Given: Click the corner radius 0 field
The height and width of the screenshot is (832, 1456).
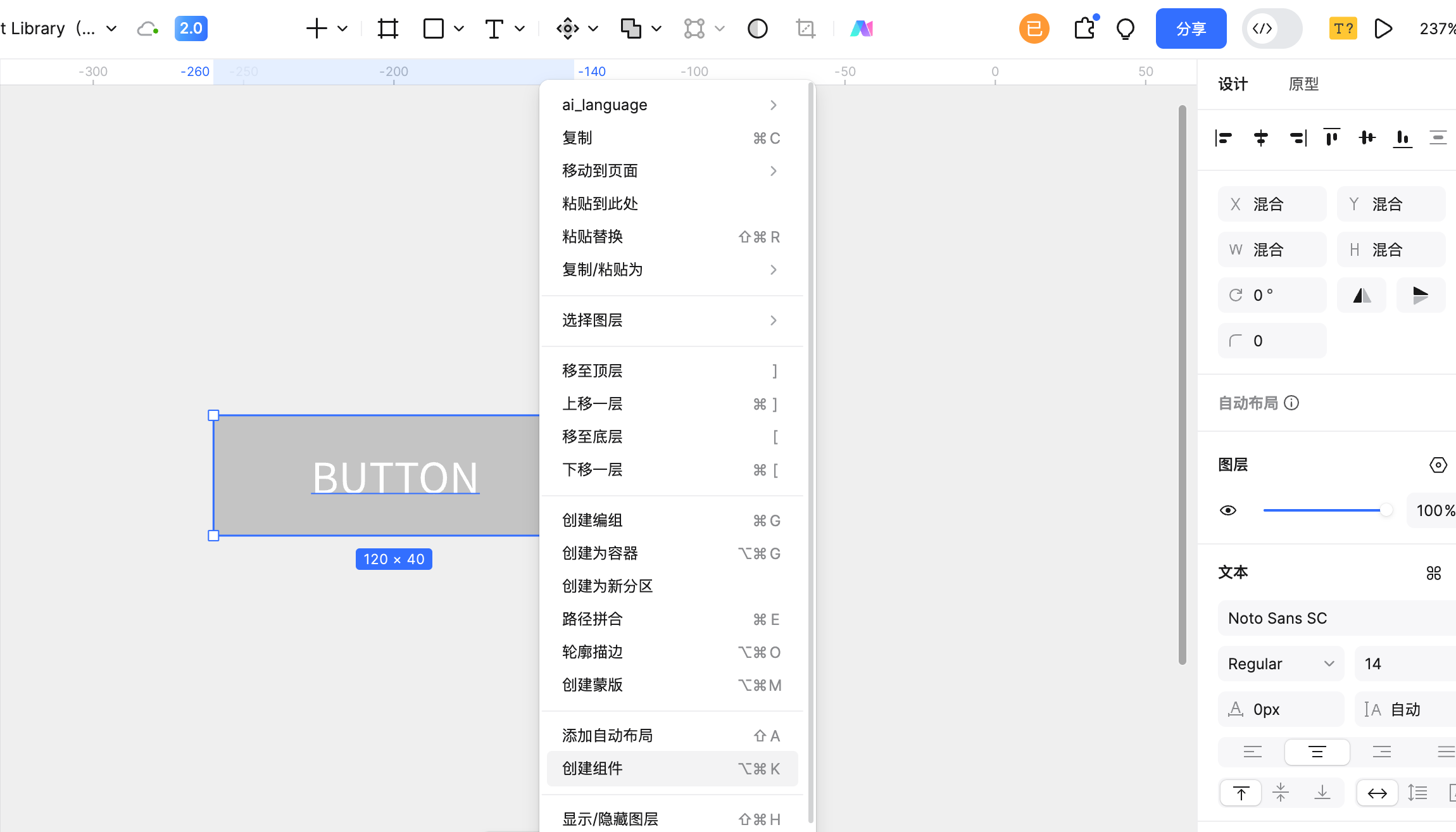Looking at the screenshot, I should pos(1272,341).
